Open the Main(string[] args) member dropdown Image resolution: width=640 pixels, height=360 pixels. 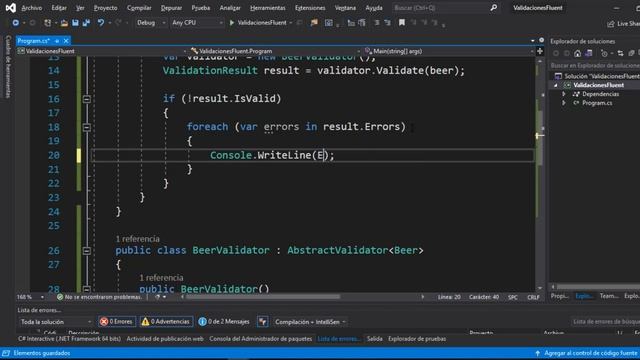point(449,51)
